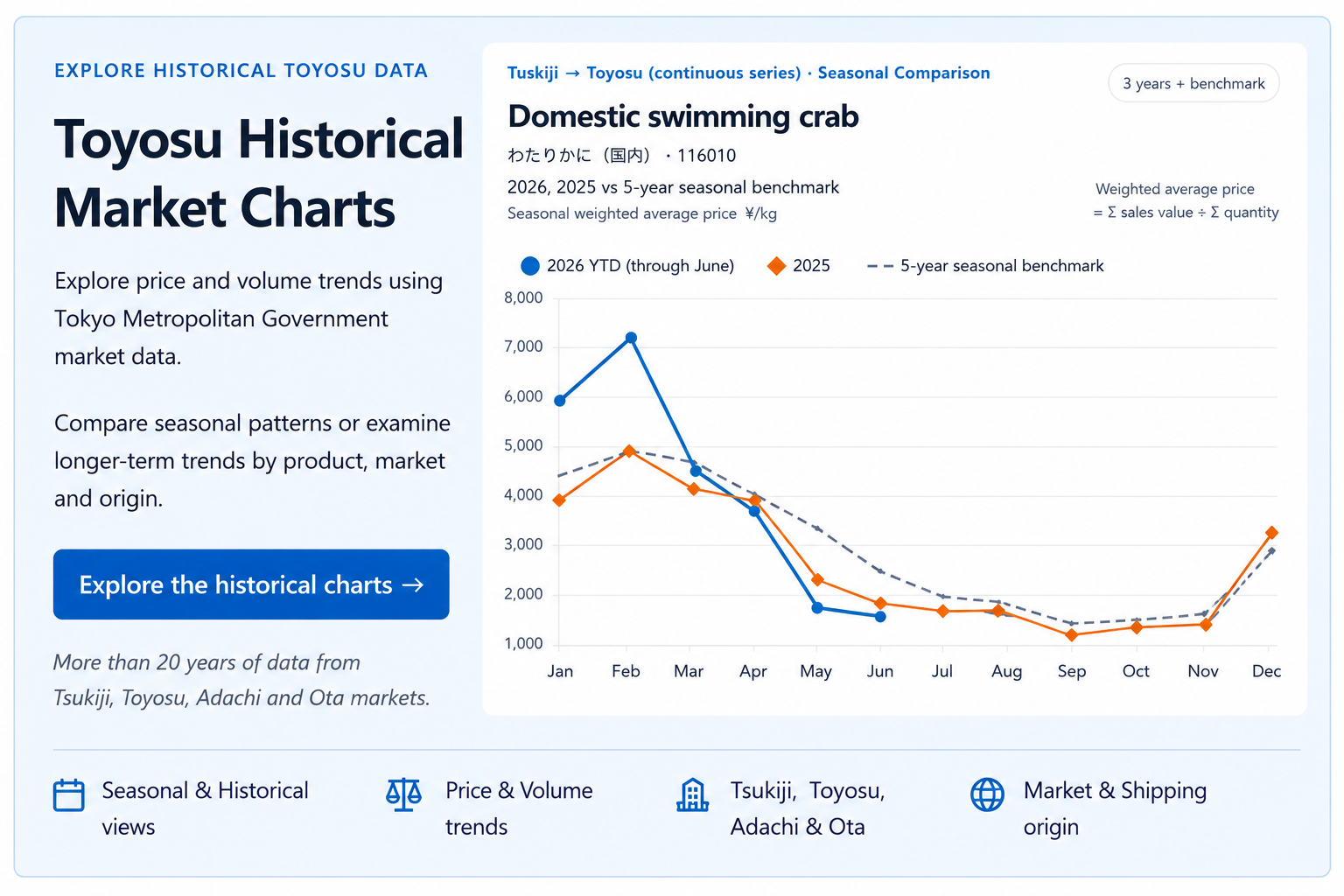
Task: Click the Price & Volume trends text
Action: pos(519,808)
